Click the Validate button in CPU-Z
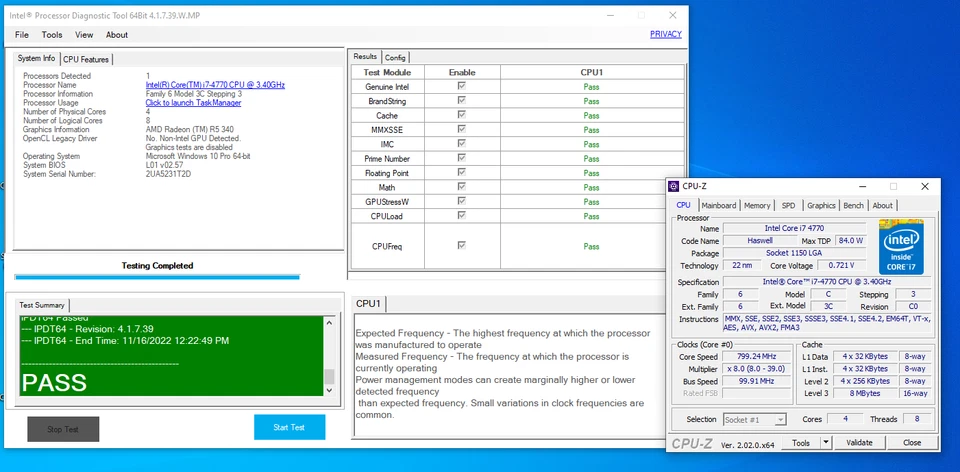Viewport: 960px width, 472px height. coord(859,442)
